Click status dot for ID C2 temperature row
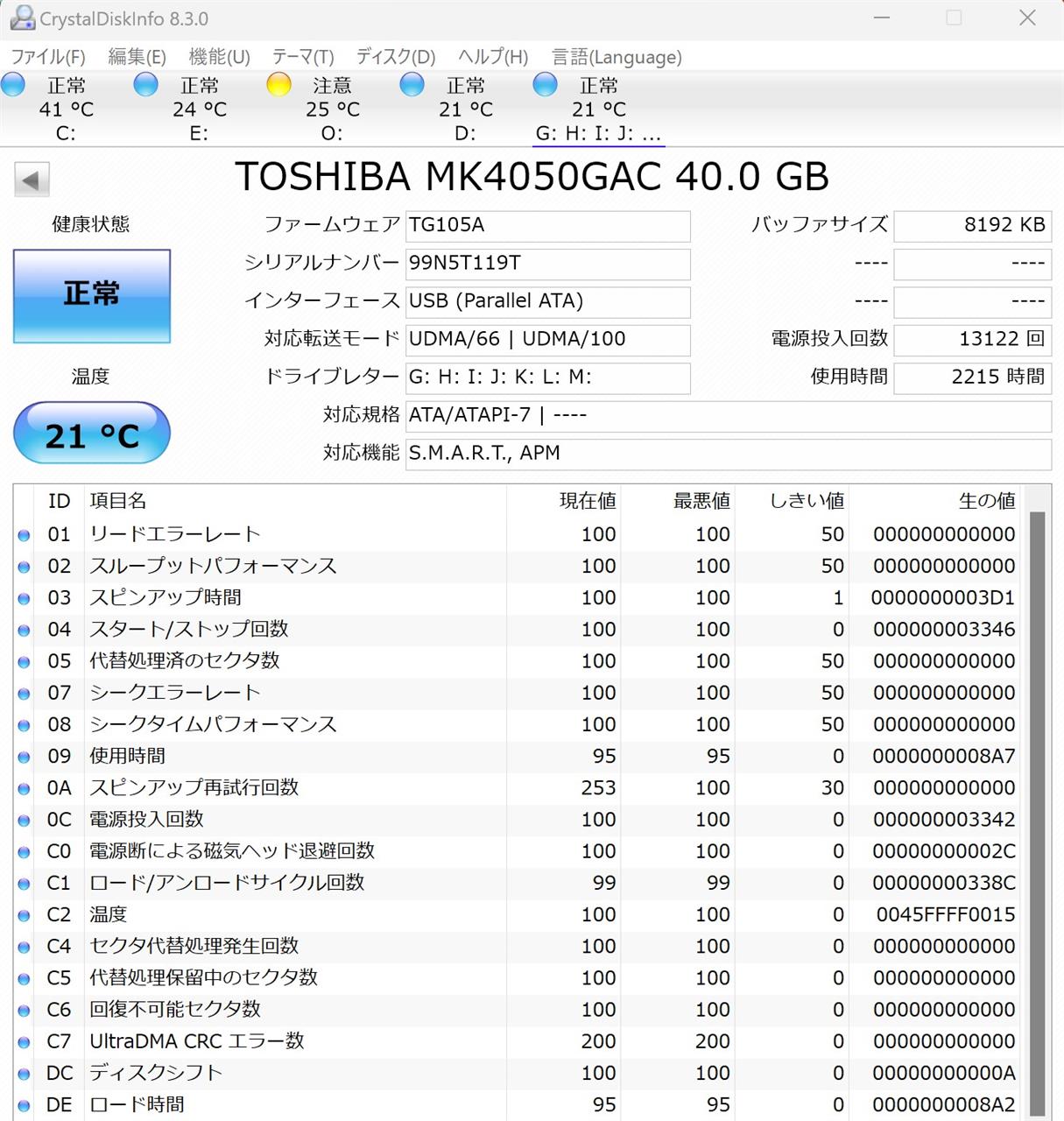The height and width of the screenshot is (1121, 1064). click(x=24, y=915)
